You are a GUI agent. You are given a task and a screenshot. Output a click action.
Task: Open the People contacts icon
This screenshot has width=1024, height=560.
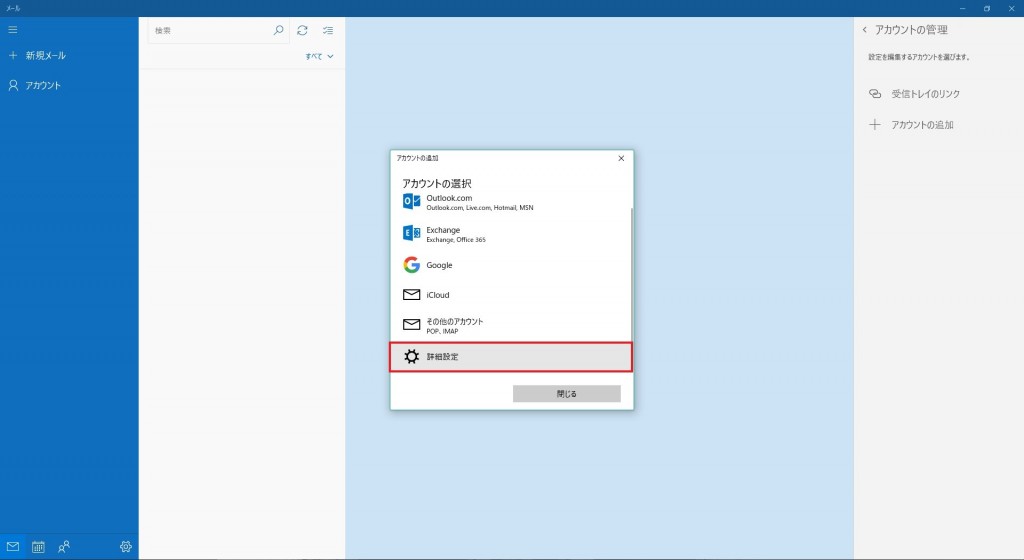(64, 546)
